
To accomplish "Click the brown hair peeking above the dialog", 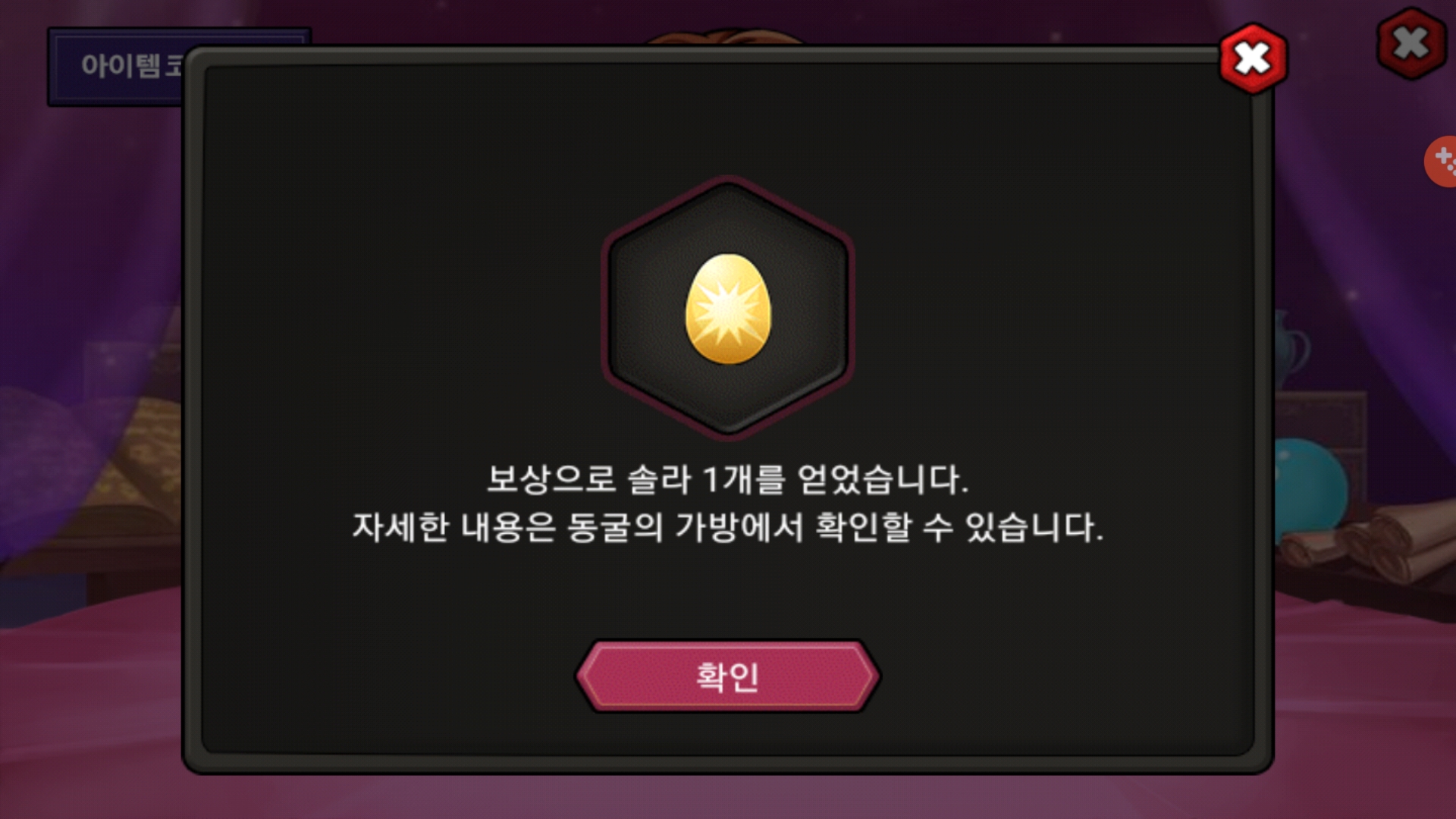I will 724,36.
